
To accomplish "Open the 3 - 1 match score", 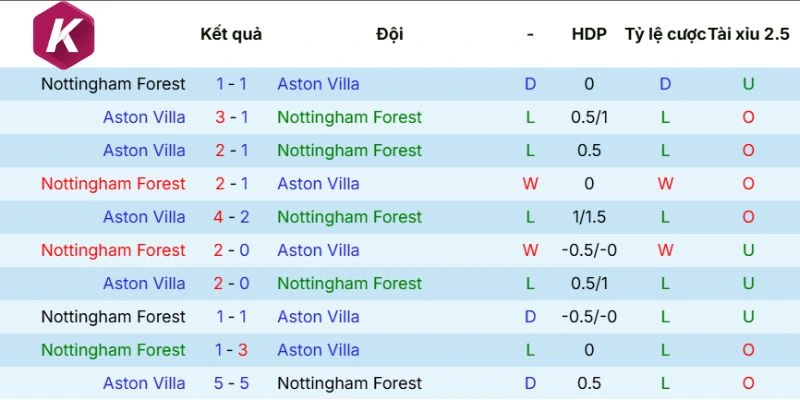I will pos(232,117).
